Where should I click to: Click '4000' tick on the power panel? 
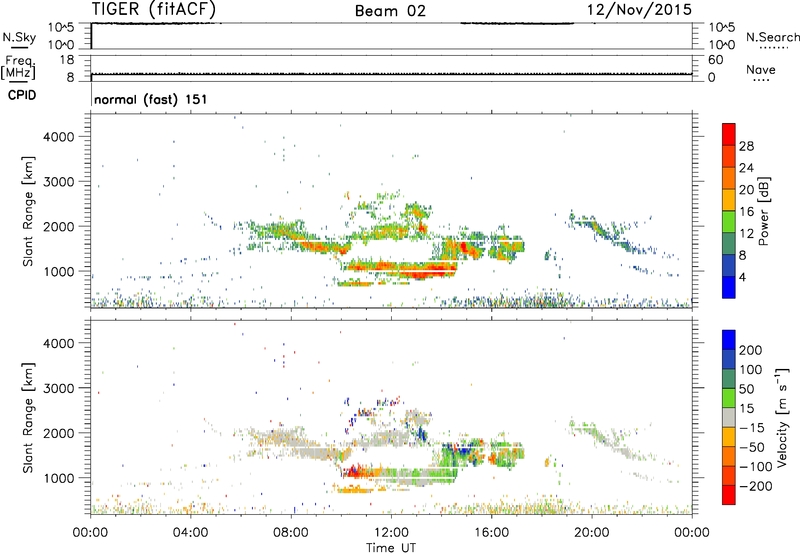[x=59, y=137]
